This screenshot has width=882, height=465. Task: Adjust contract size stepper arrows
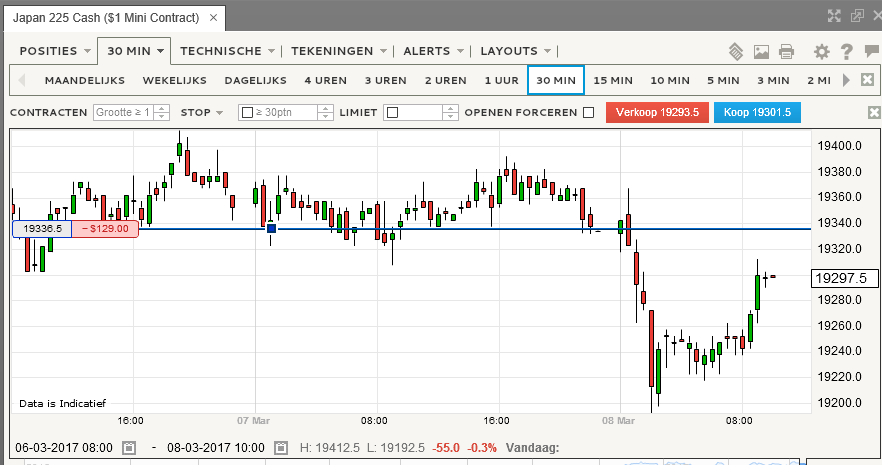tap(161, 112)
